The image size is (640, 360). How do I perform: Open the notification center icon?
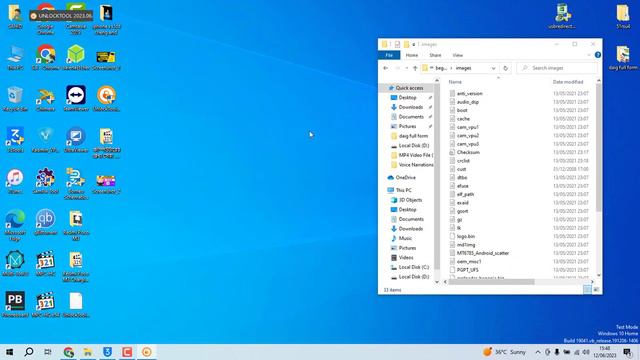(627, 352)
